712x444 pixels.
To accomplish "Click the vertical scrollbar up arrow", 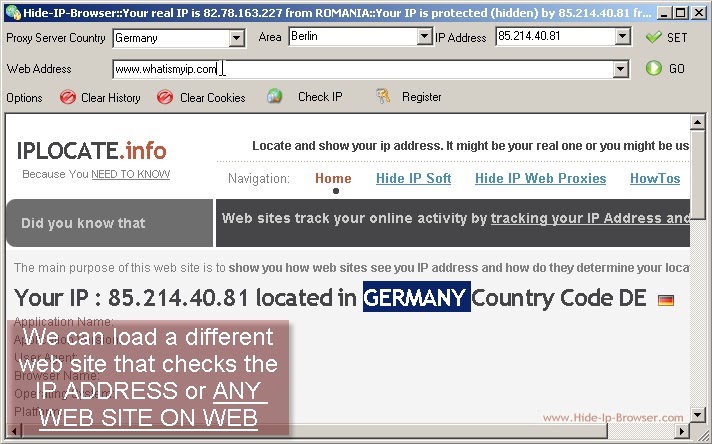I will click(697, 122).
